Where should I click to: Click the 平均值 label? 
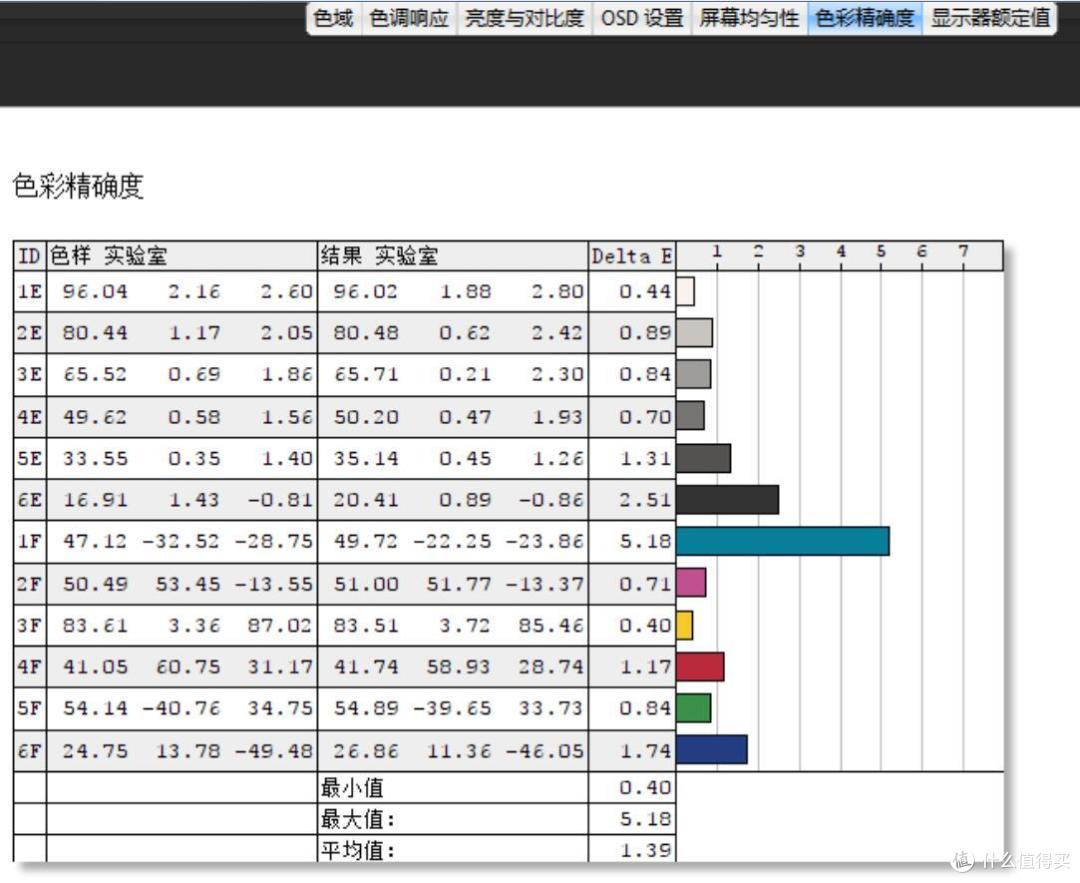pos(357,850)
